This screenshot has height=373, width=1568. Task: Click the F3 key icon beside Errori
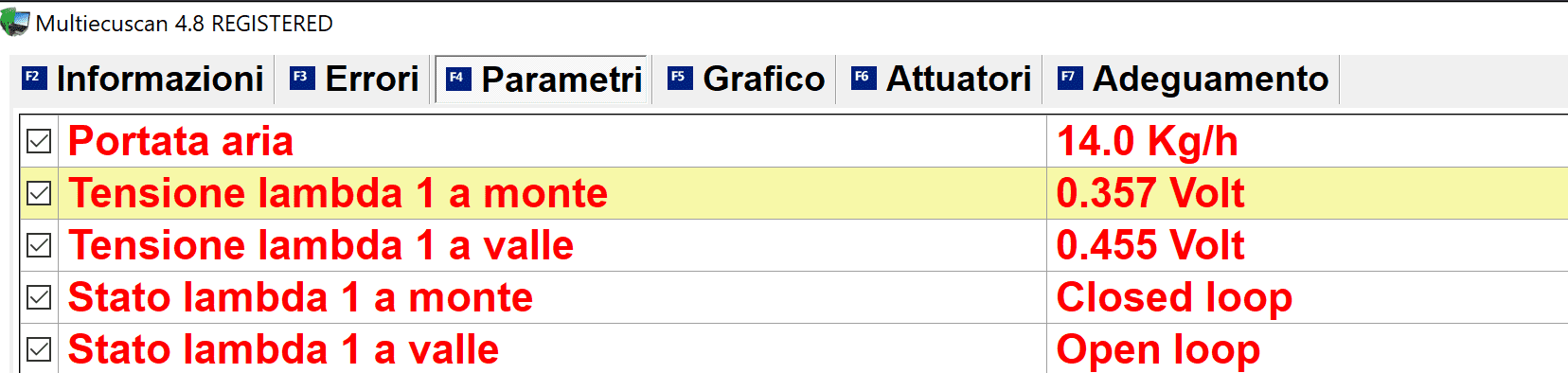(302, 78)
